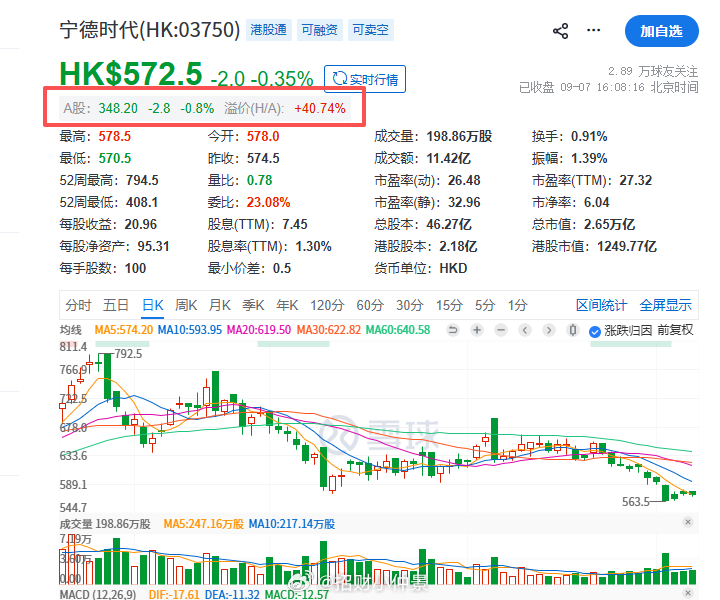Screen dimensions: 720x600
Task: Click the 港股市值 value 1249.77亿
Action: [627, 247]
